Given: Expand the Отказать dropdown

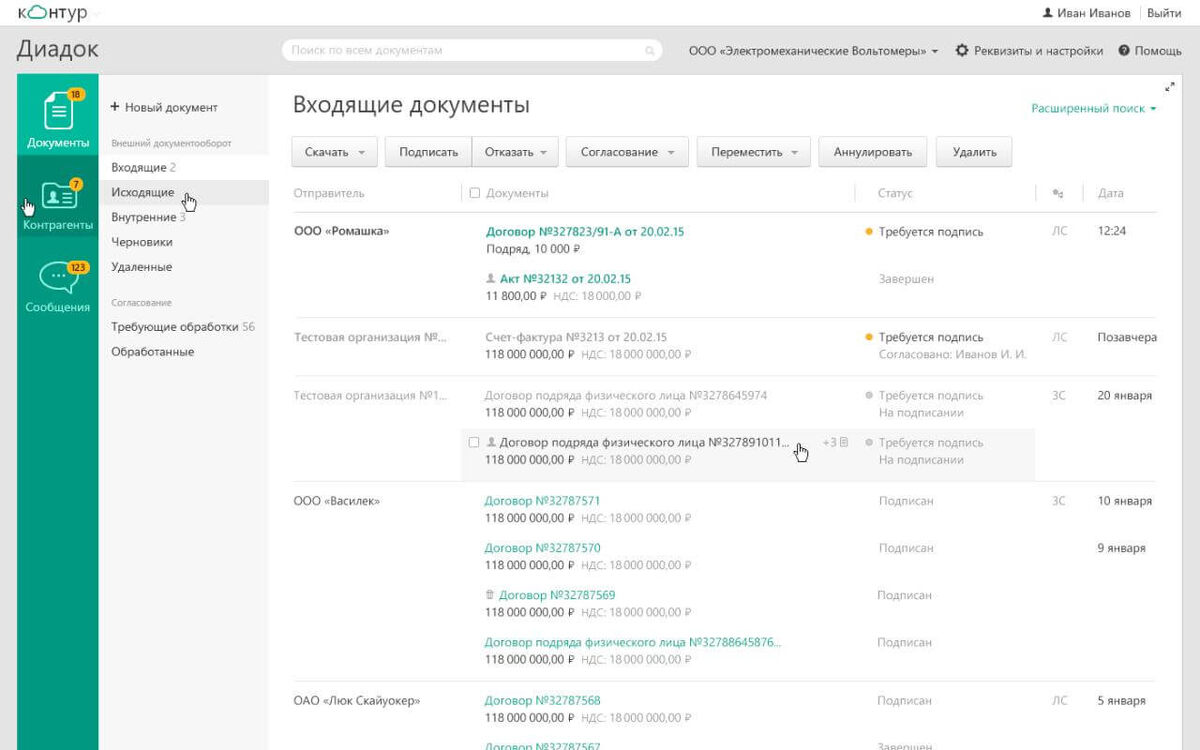Looking at the screenshot, I should (514, 152).
